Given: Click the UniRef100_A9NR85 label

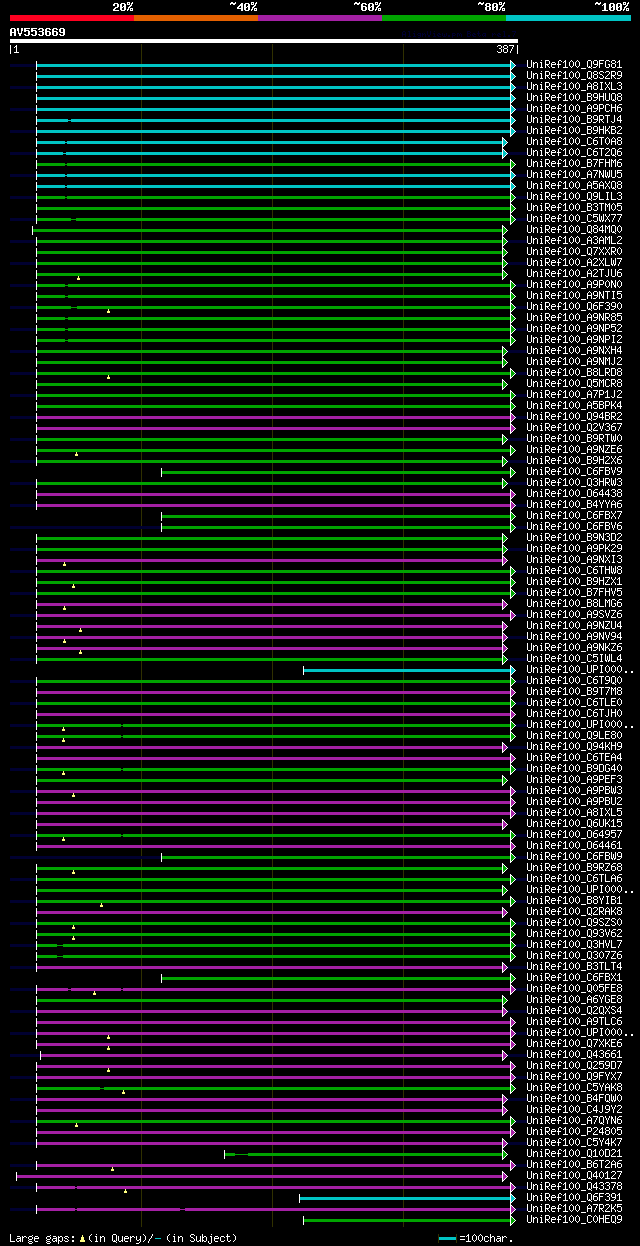Looking at the screenshot, I should tap(575, 318).
